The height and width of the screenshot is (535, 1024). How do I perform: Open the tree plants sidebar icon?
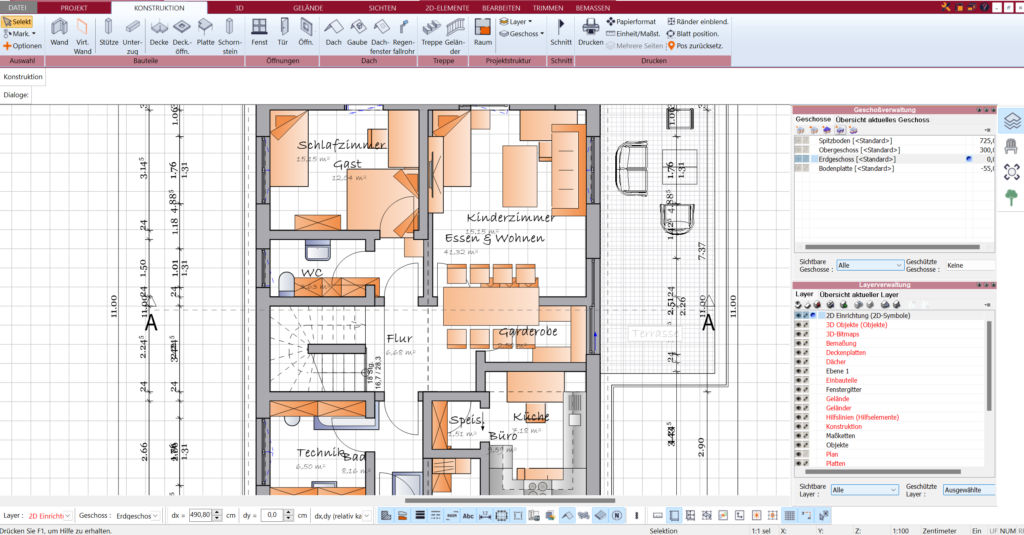1011,198
